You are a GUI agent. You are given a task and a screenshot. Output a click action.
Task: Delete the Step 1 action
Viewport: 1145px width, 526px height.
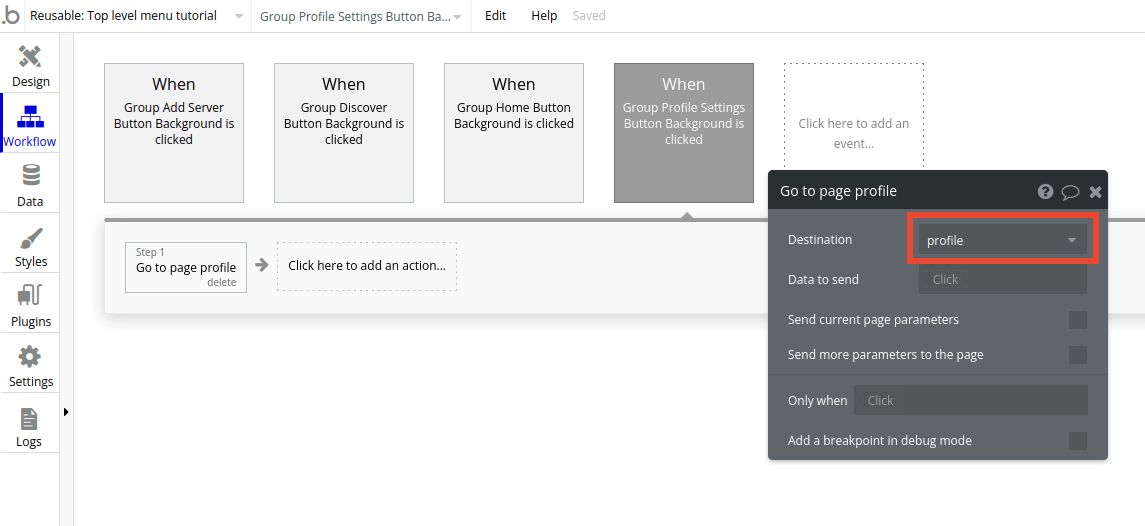(221, 282)
